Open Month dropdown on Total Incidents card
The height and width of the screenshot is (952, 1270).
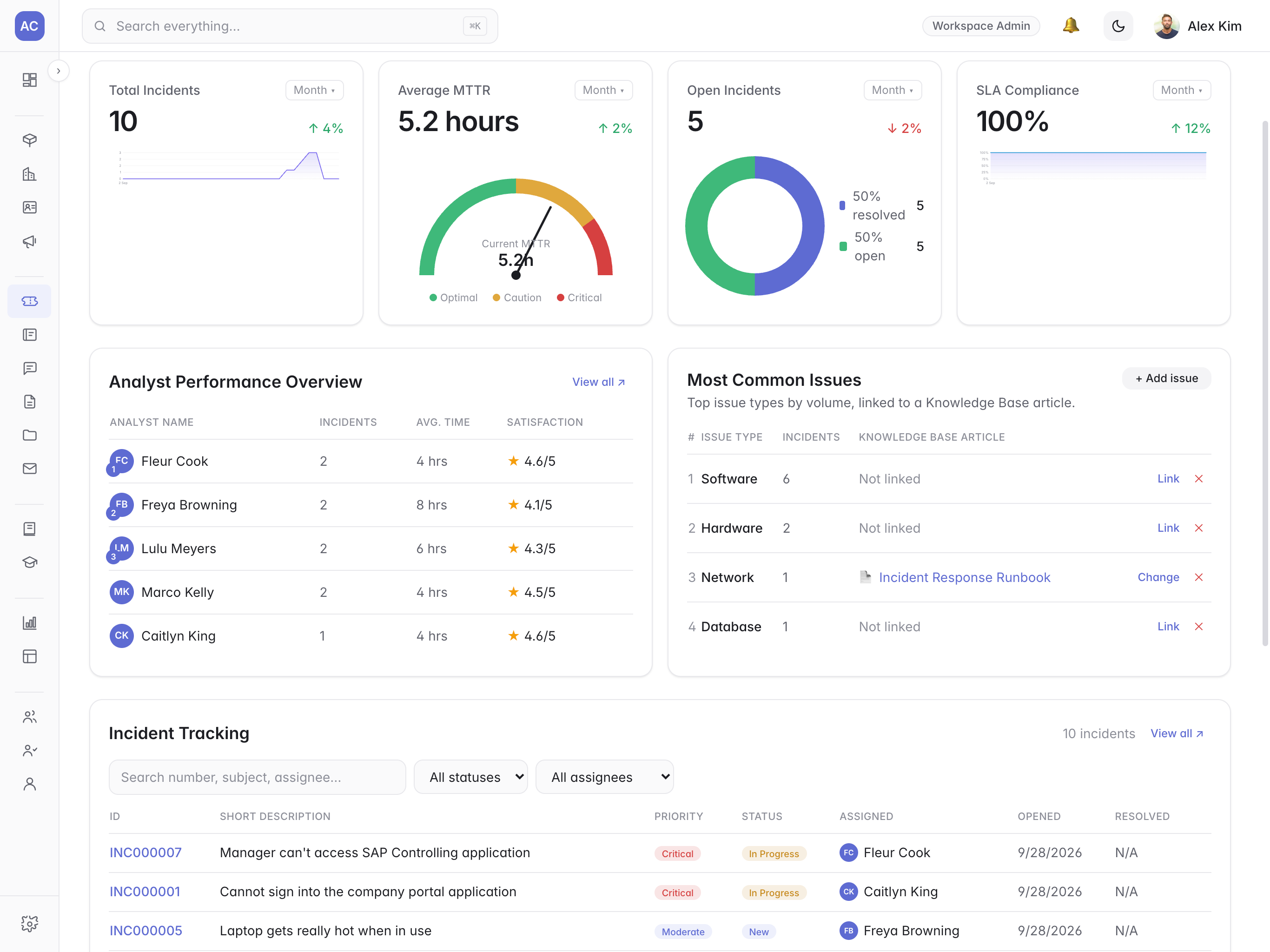(x=314, y=90)
